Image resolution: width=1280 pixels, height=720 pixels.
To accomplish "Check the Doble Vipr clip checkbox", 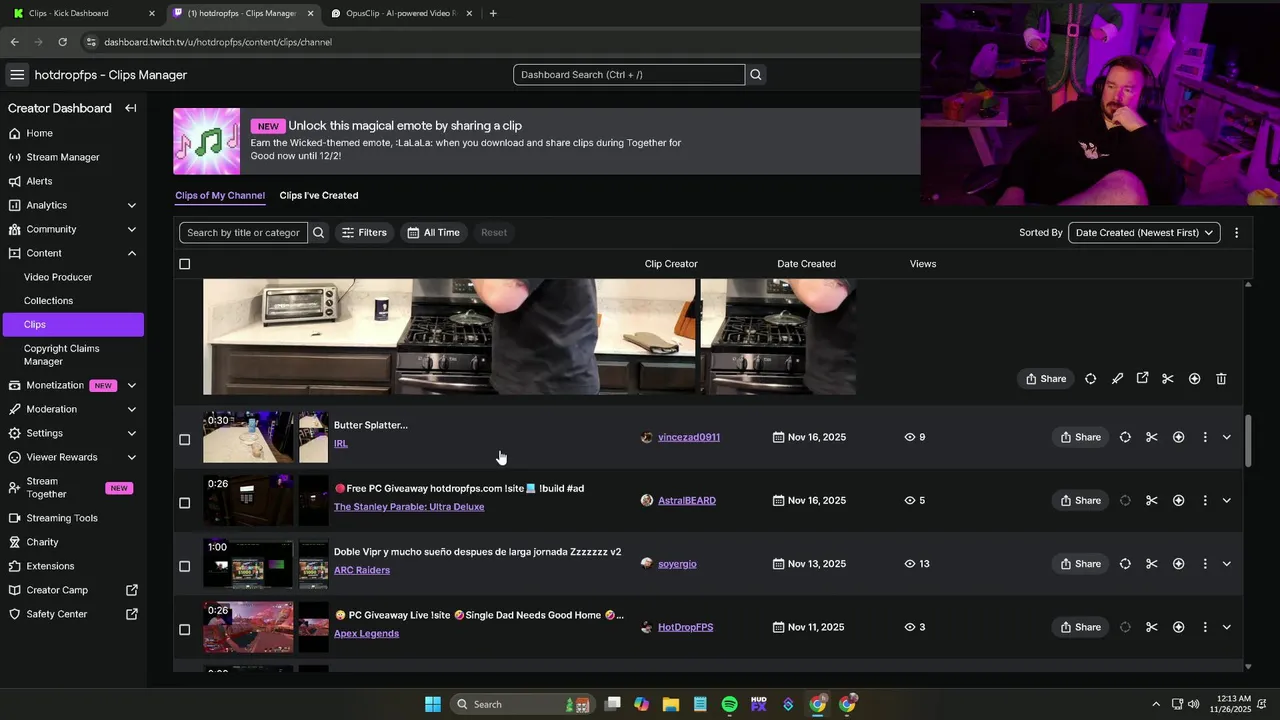I will pyautogui.click(x=184, y=566).
